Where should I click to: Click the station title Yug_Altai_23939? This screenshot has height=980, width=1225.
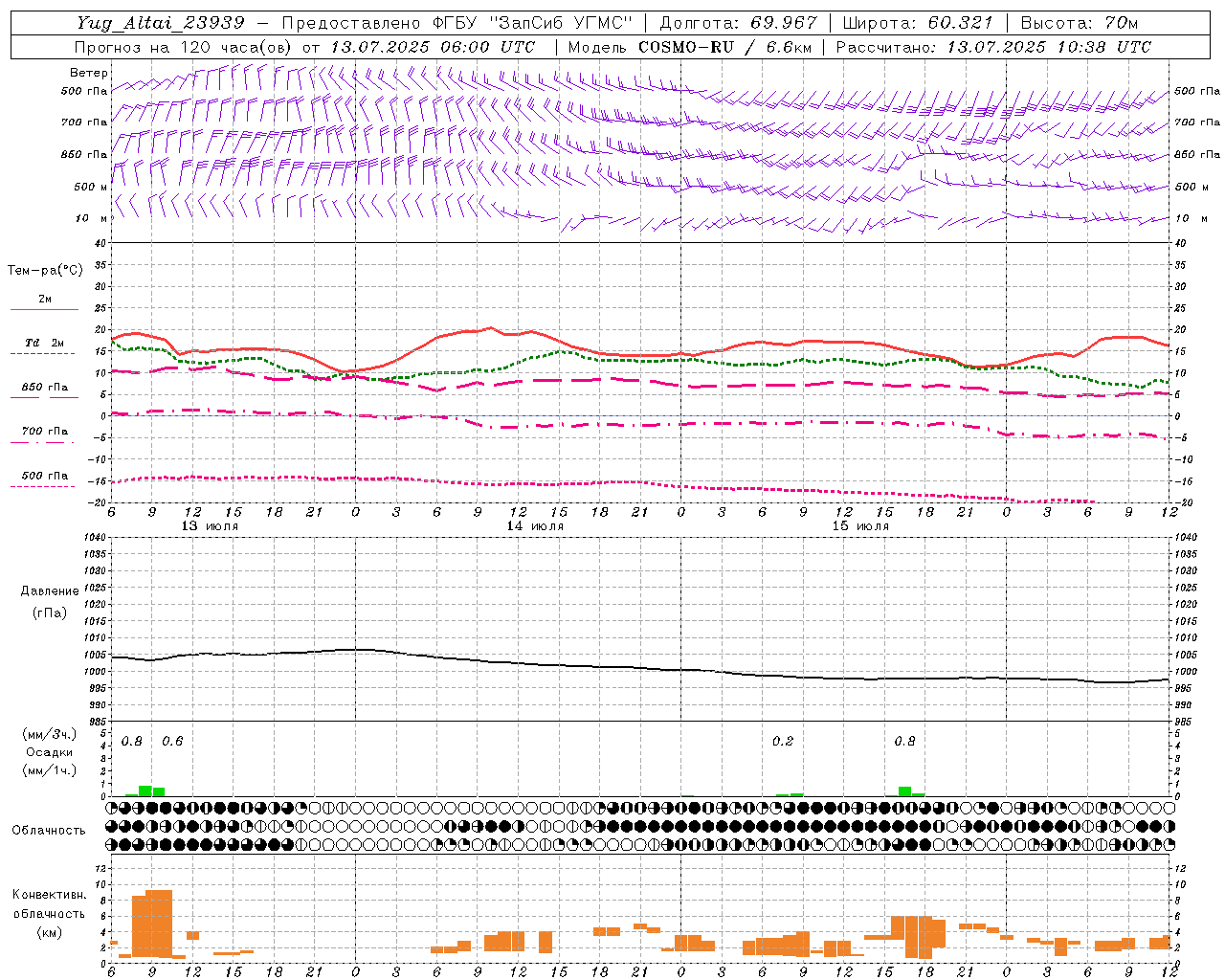(x=161, y=23)
